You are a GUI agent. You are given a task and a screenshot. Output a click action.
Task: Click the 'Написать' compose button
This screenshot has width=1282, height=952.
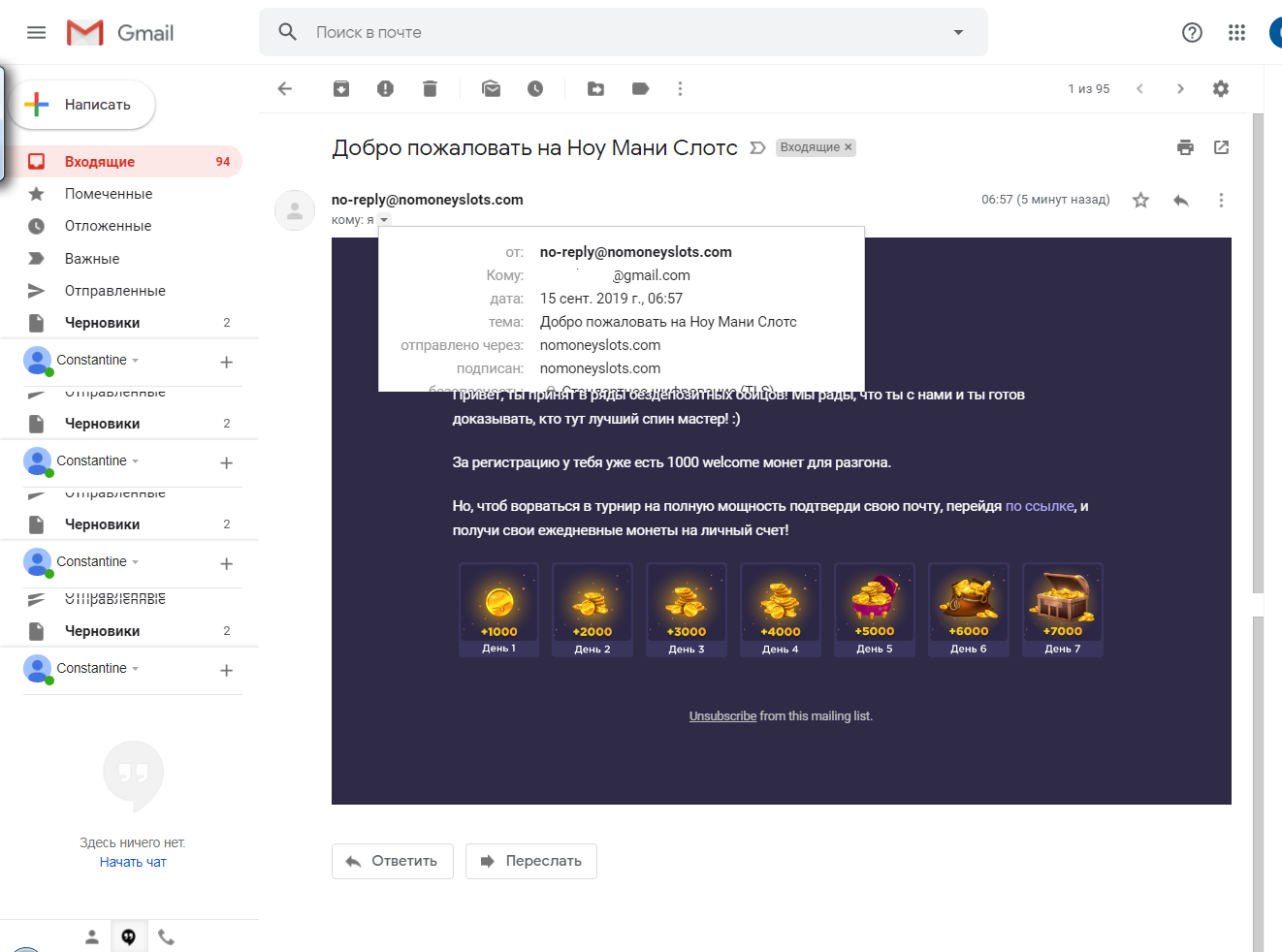[x=82, y=105]
